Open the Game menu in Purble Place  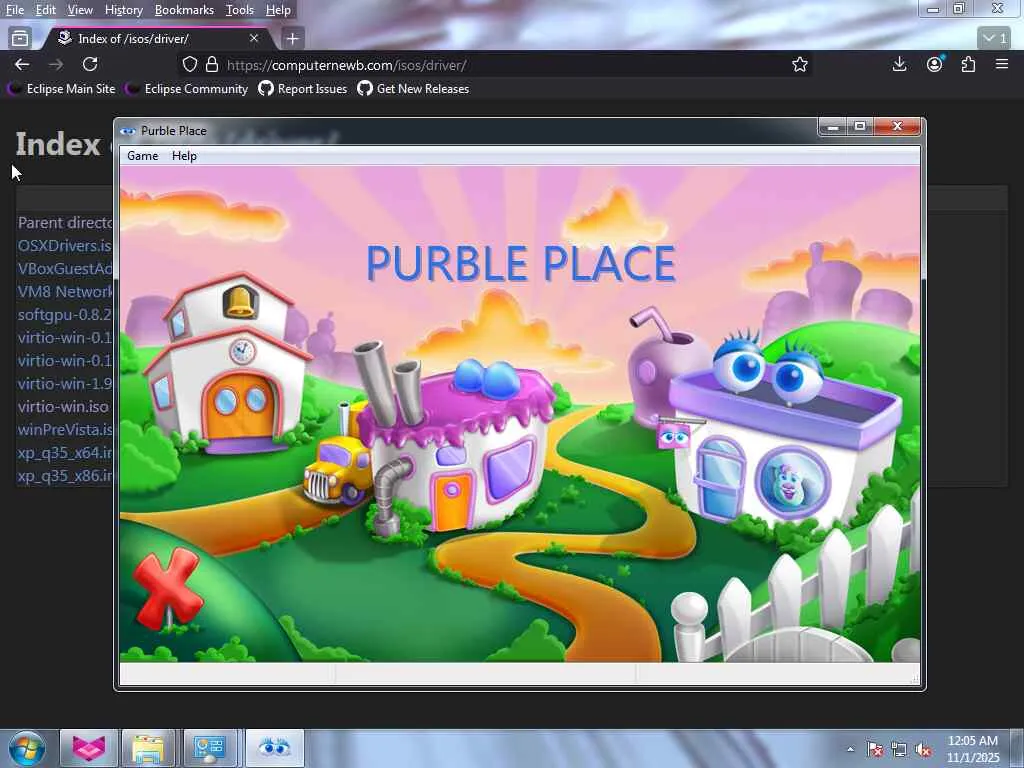point(142,156)
